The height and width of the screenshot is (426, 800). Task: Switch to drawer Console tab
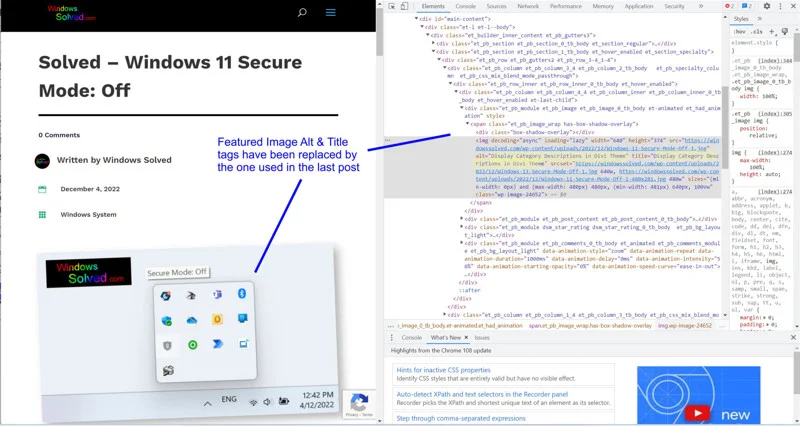(x=411, y=338)
